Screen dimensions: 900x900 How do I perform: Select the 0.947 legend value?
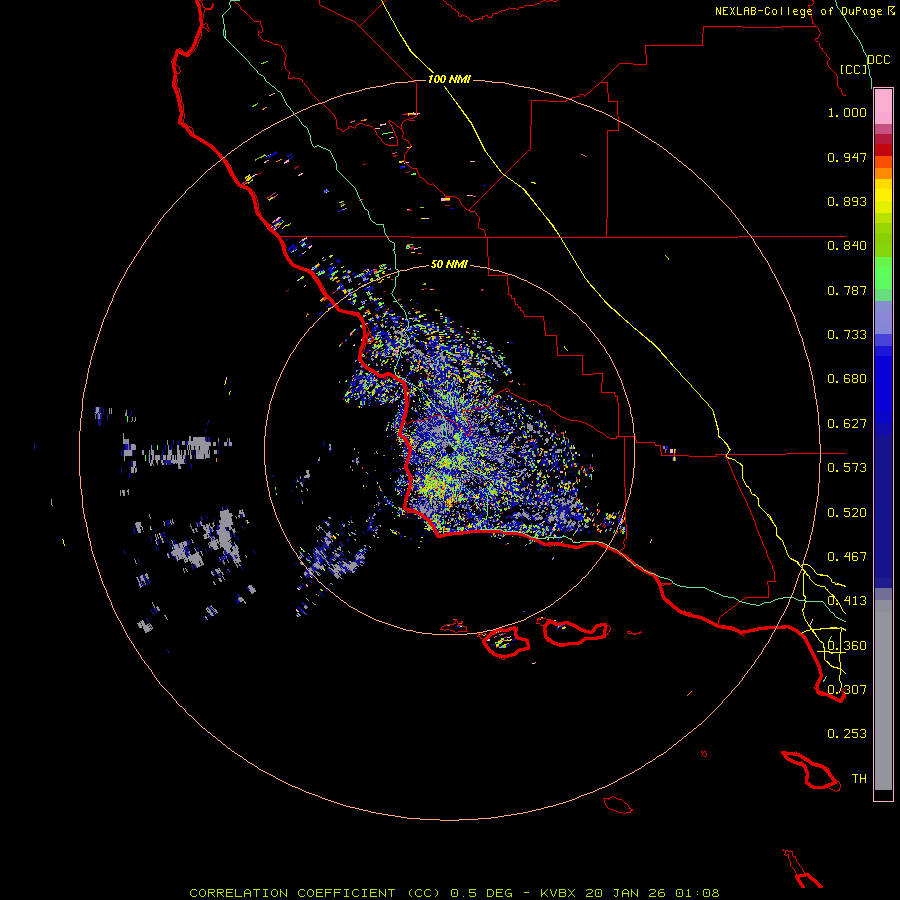847,157
